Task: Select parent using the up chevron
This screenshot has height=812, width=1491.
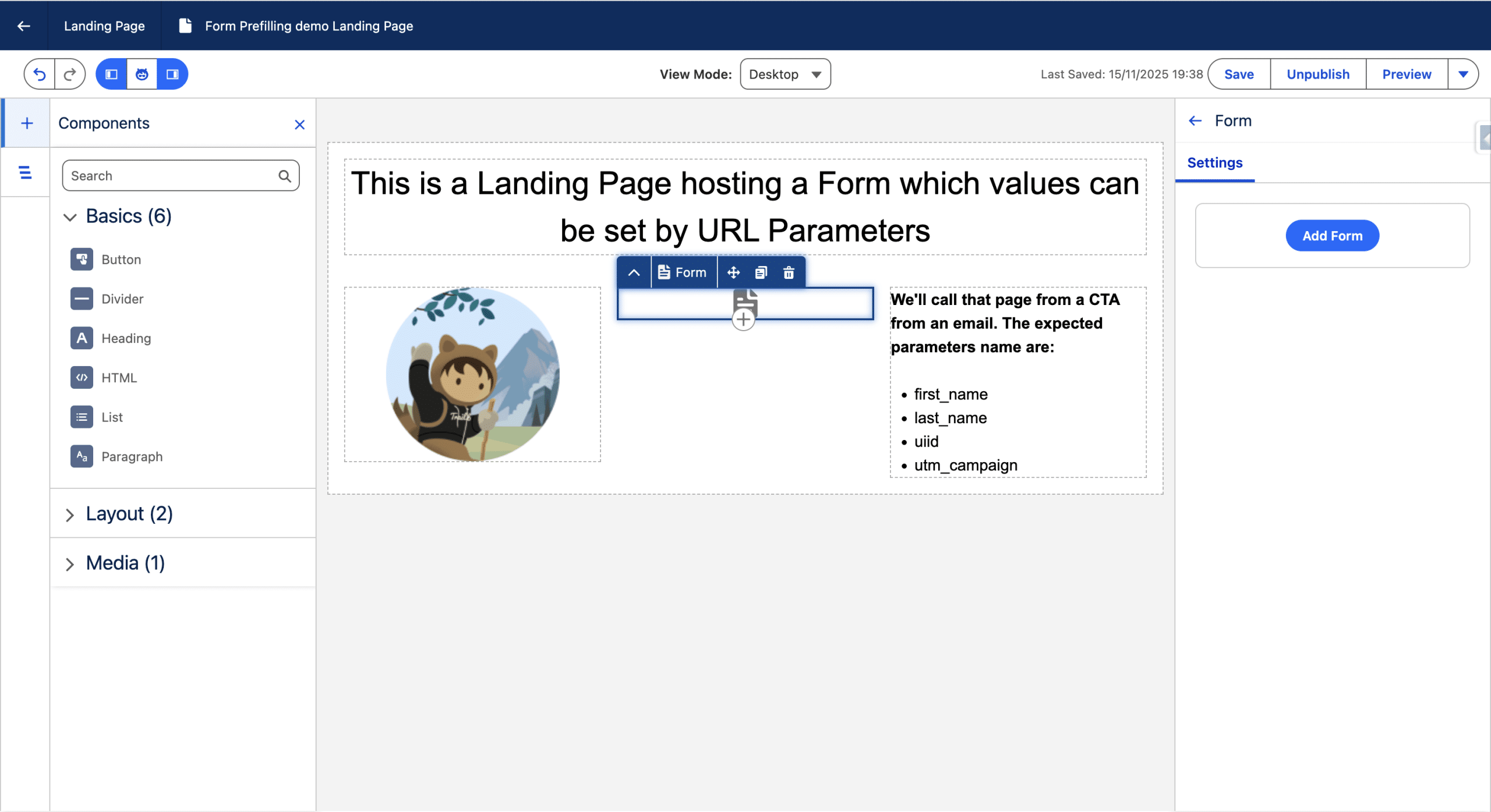Action: tap(634, 272)
